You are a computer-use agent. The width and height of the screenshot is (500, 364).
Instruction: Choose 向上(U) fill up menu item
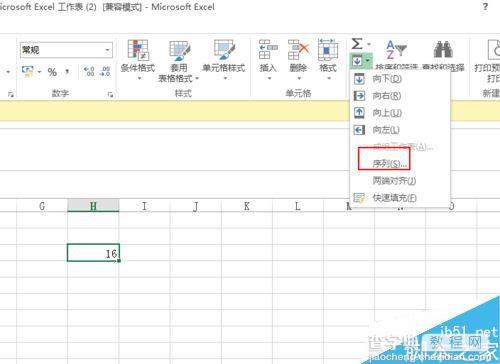point(400,113)
